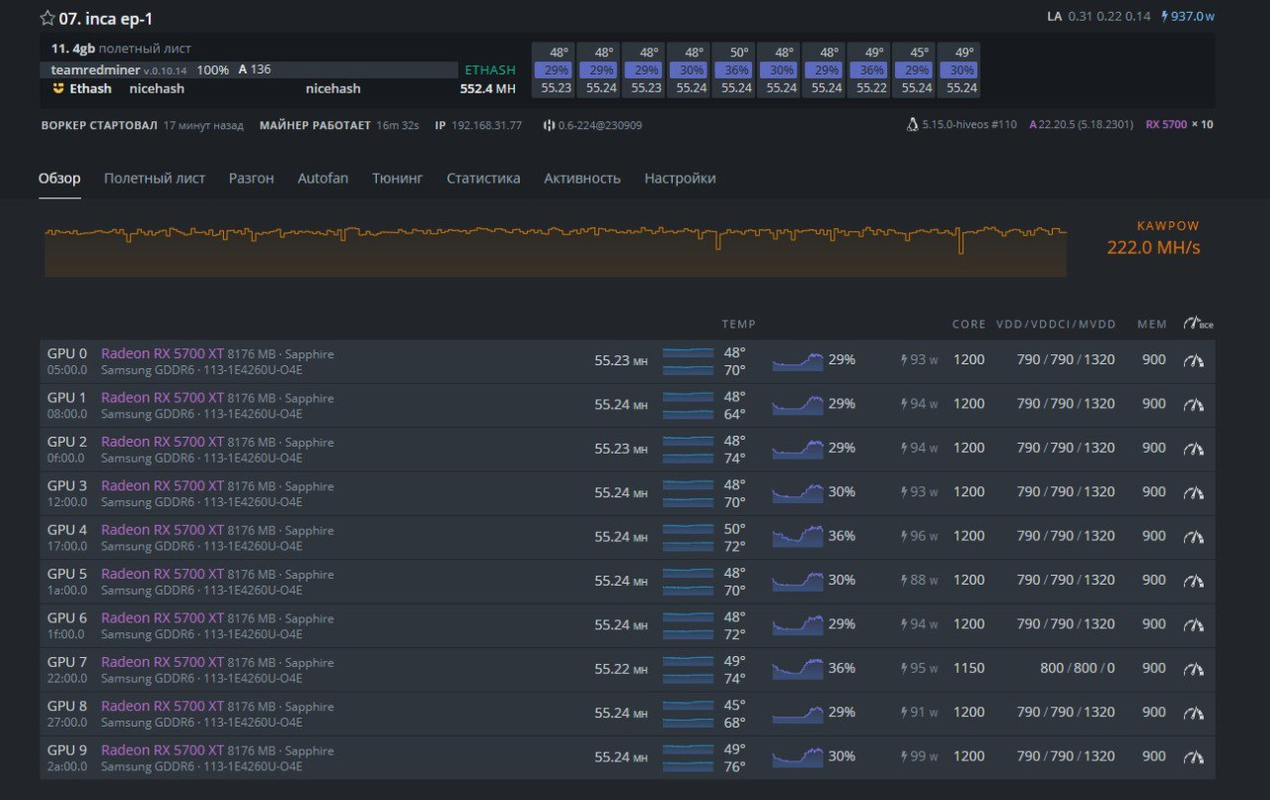The height and width of the screenshot is (800, 1270).
Task: Click the overclock-all speedometer icon in header
Action: coord(1197,324)
